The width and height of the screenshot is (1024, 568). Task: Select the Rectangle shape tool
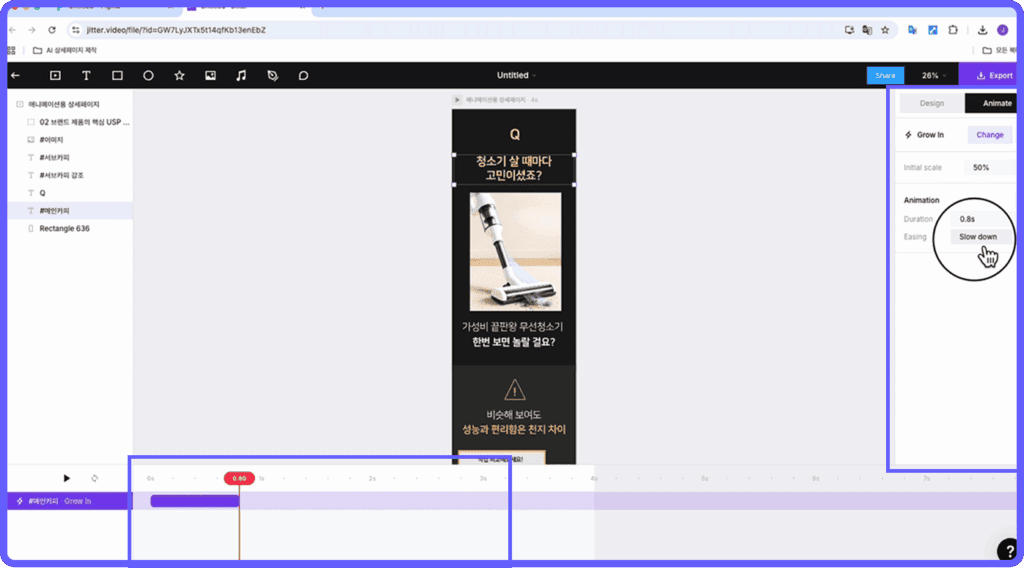117,75
